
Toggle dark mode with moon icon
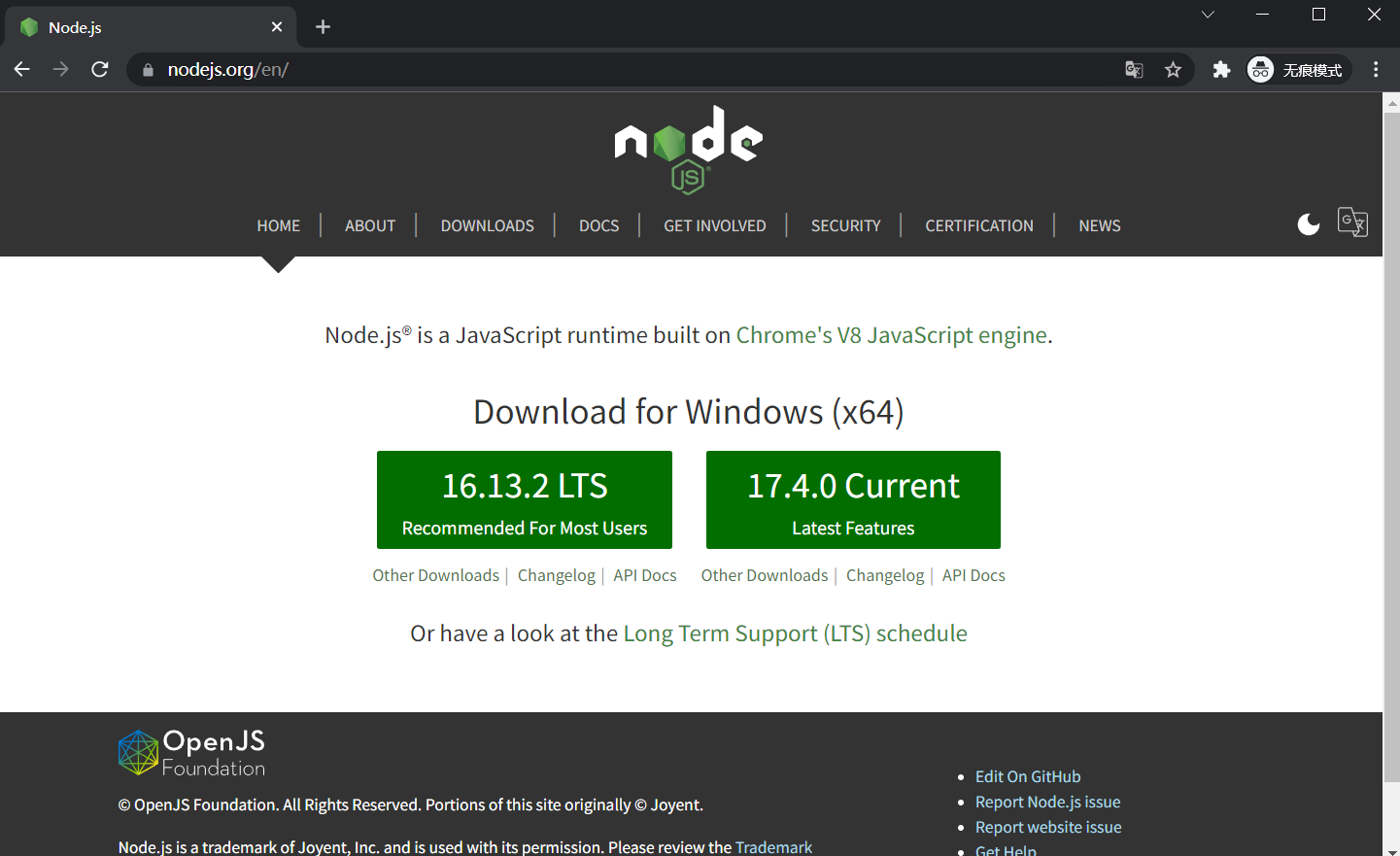tap(1309, 224)
